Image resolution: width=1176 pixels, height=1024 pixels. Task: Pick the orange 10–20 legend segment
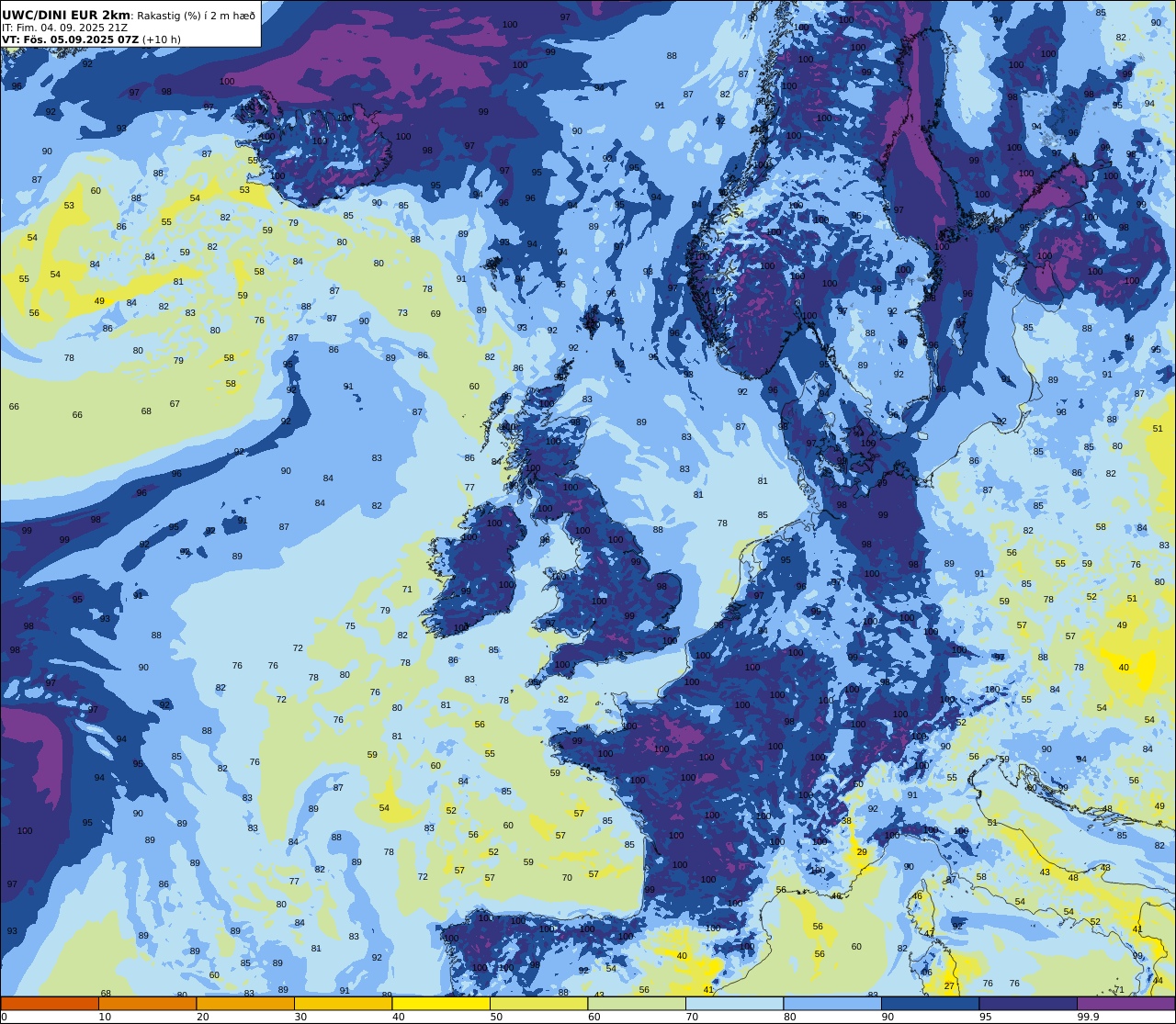pyautogui.click(x=147, y=1004)
